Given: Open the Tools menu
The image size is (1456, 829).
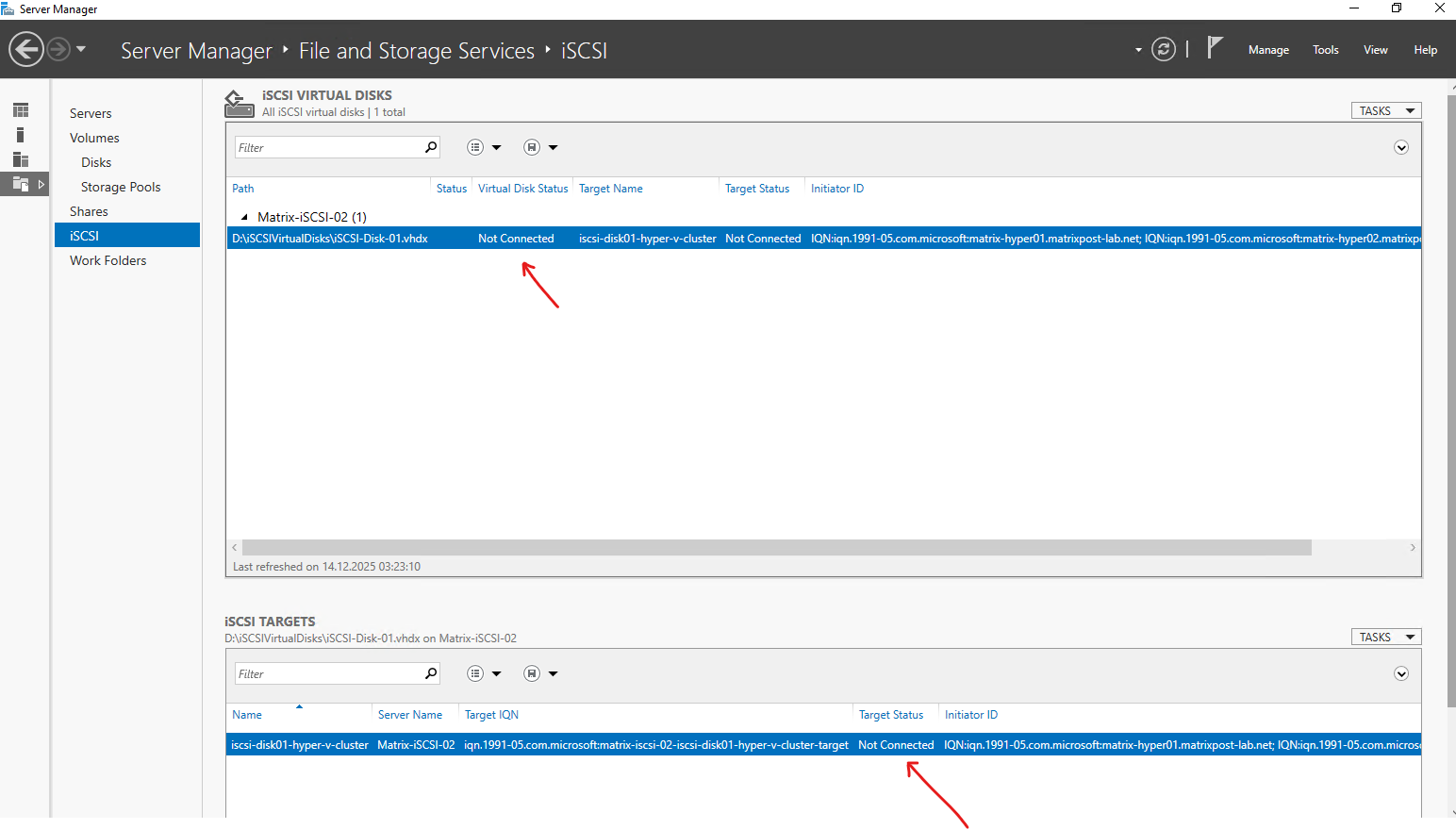Looking at the screenshot, I should tap(1326, 50).
